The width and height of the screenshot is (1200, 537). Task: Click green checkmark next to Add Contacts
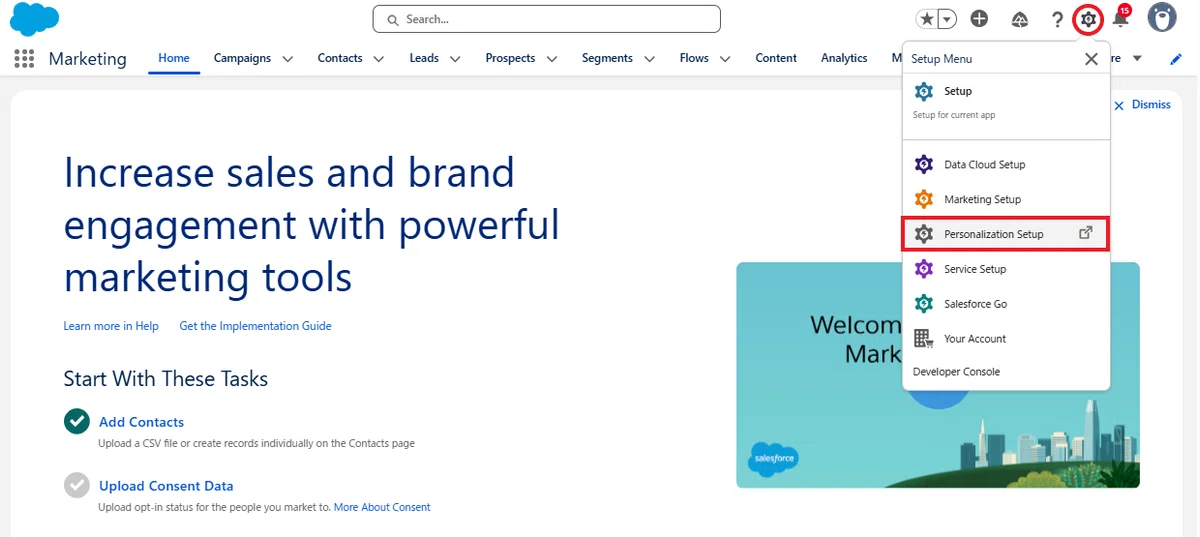pyautogui.click(x=77, y=421)
